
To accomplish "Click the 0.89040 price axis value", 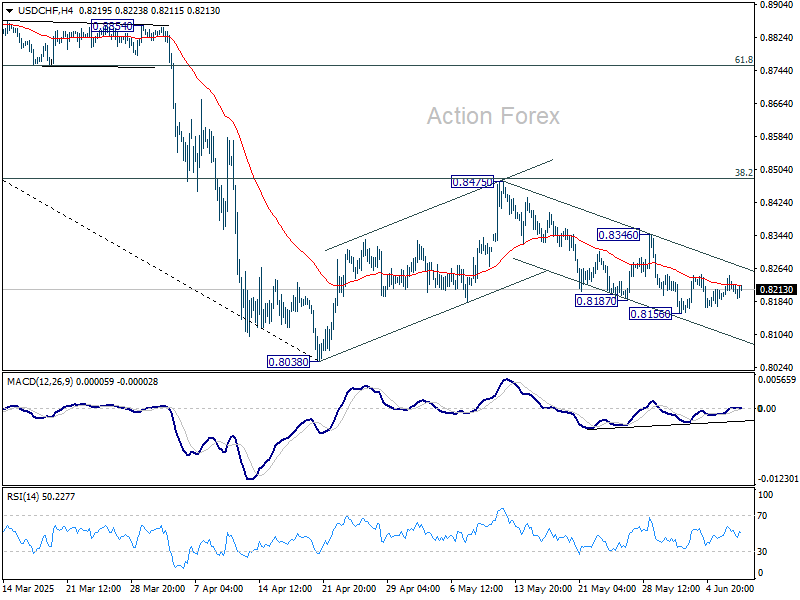I will (777, 5).
